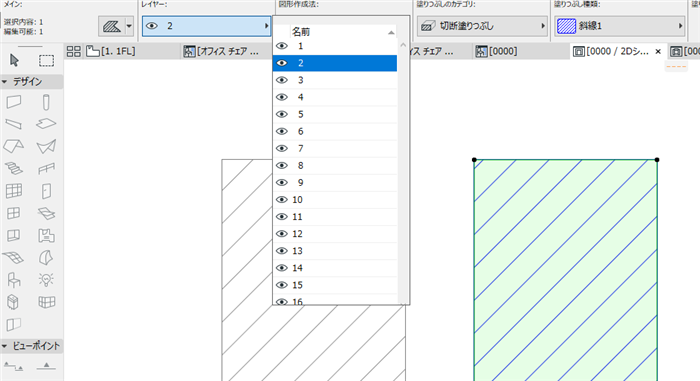Pick the Corner Window tool
Image resolution: width=700 pixels, height=381 pixels.
(x=14, y=235)
